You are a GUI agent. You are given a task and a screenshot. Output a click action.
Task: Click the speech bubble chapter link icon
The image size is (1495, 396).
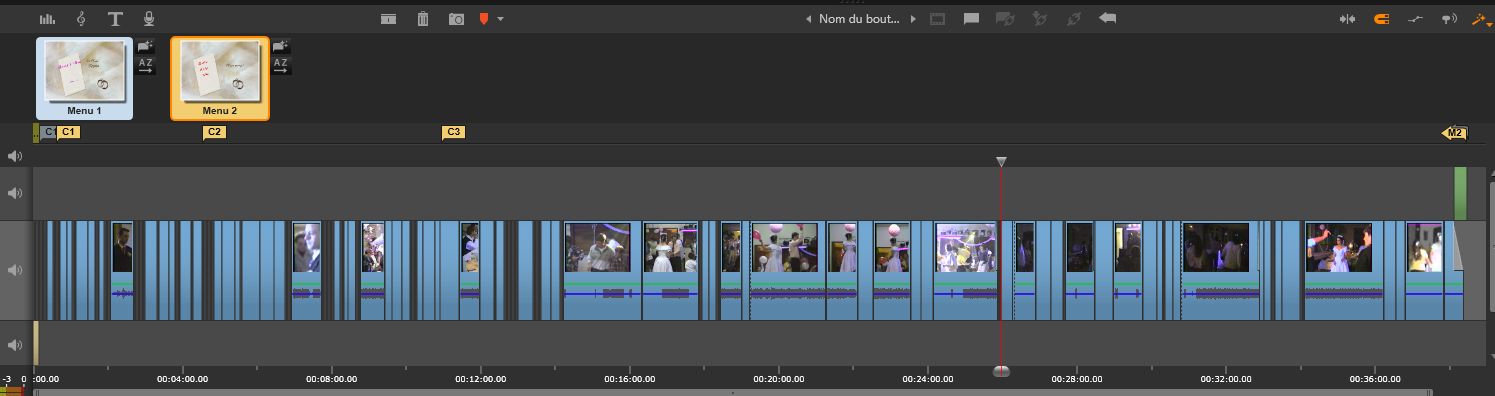971,19
